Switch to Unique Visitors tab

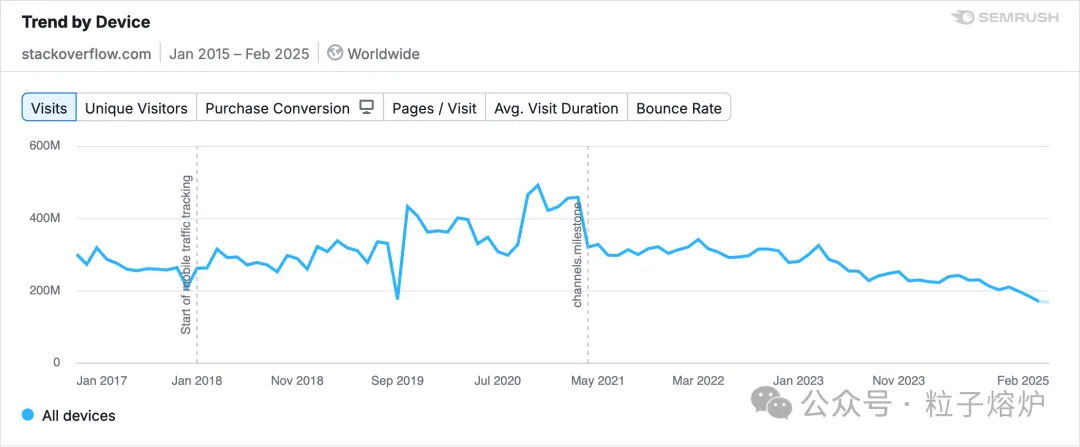coord(136,108)
